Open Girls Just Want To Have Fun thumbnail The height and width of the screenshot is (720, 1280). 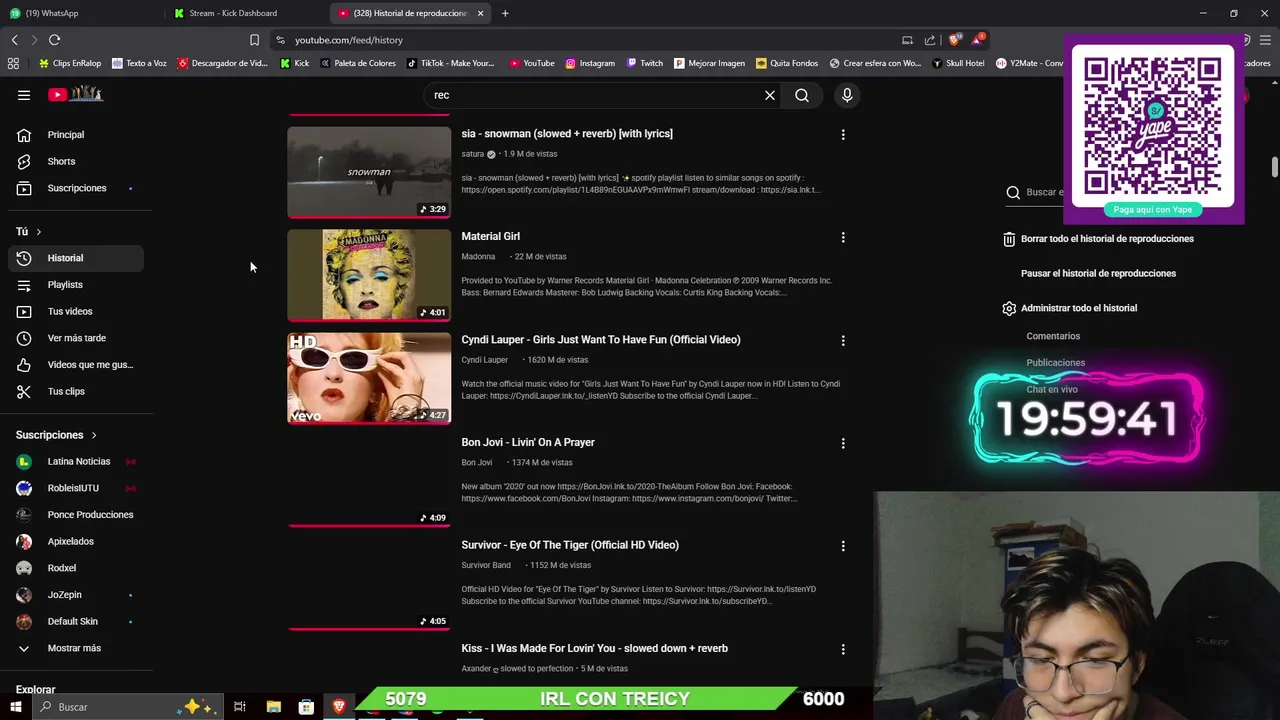(x=369, y=378)
